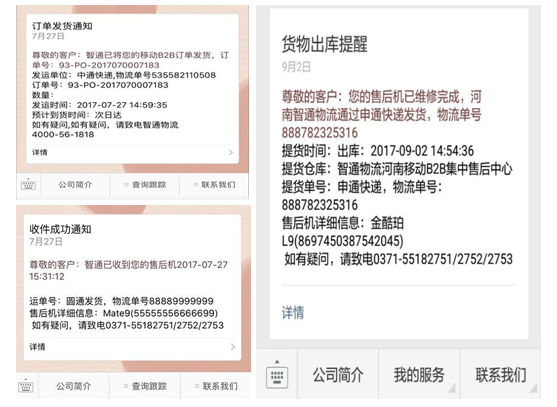Open 联系我们 menu under 收件成功通知
The height and width of the screenshot is (407, 557).
[216, 386]
